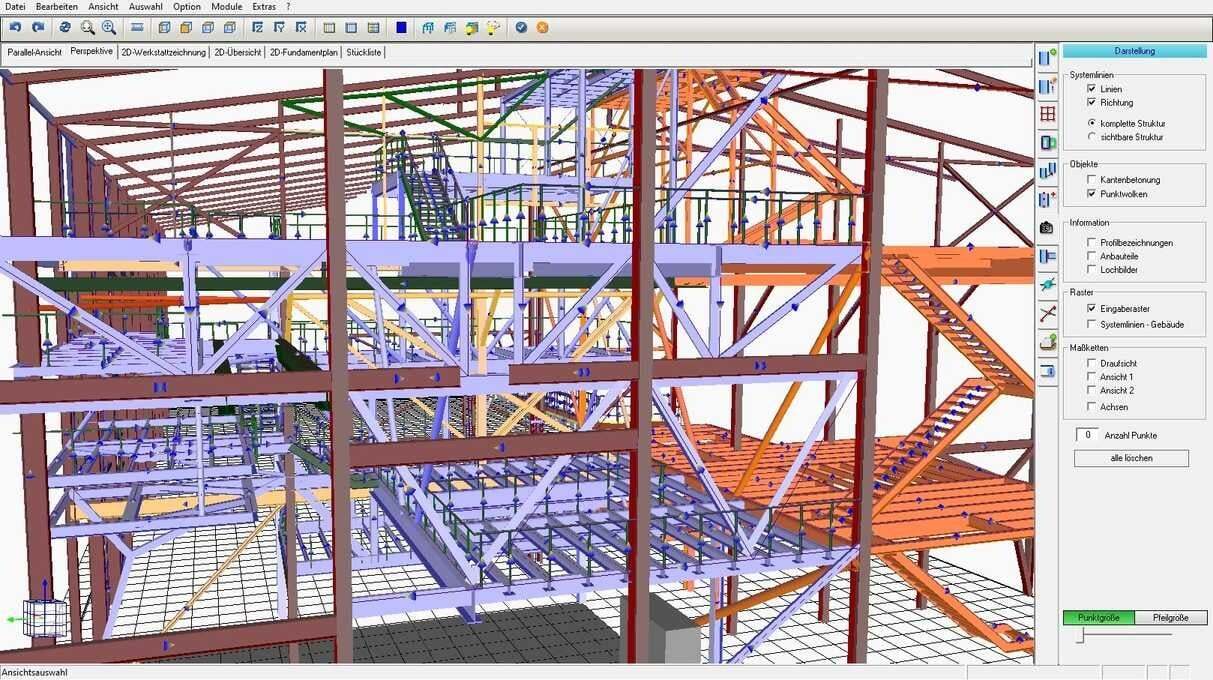Activate the measure tool in the toolbar
Image resolution: width=1213 pixels, height=680 pixels.
pos(136,27)
